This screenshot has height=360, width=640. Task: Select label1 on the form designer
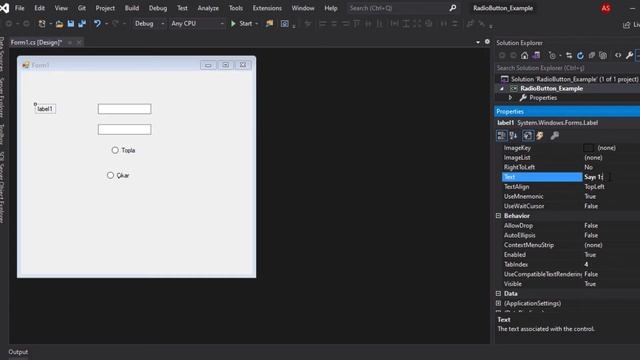coord(45,109)
